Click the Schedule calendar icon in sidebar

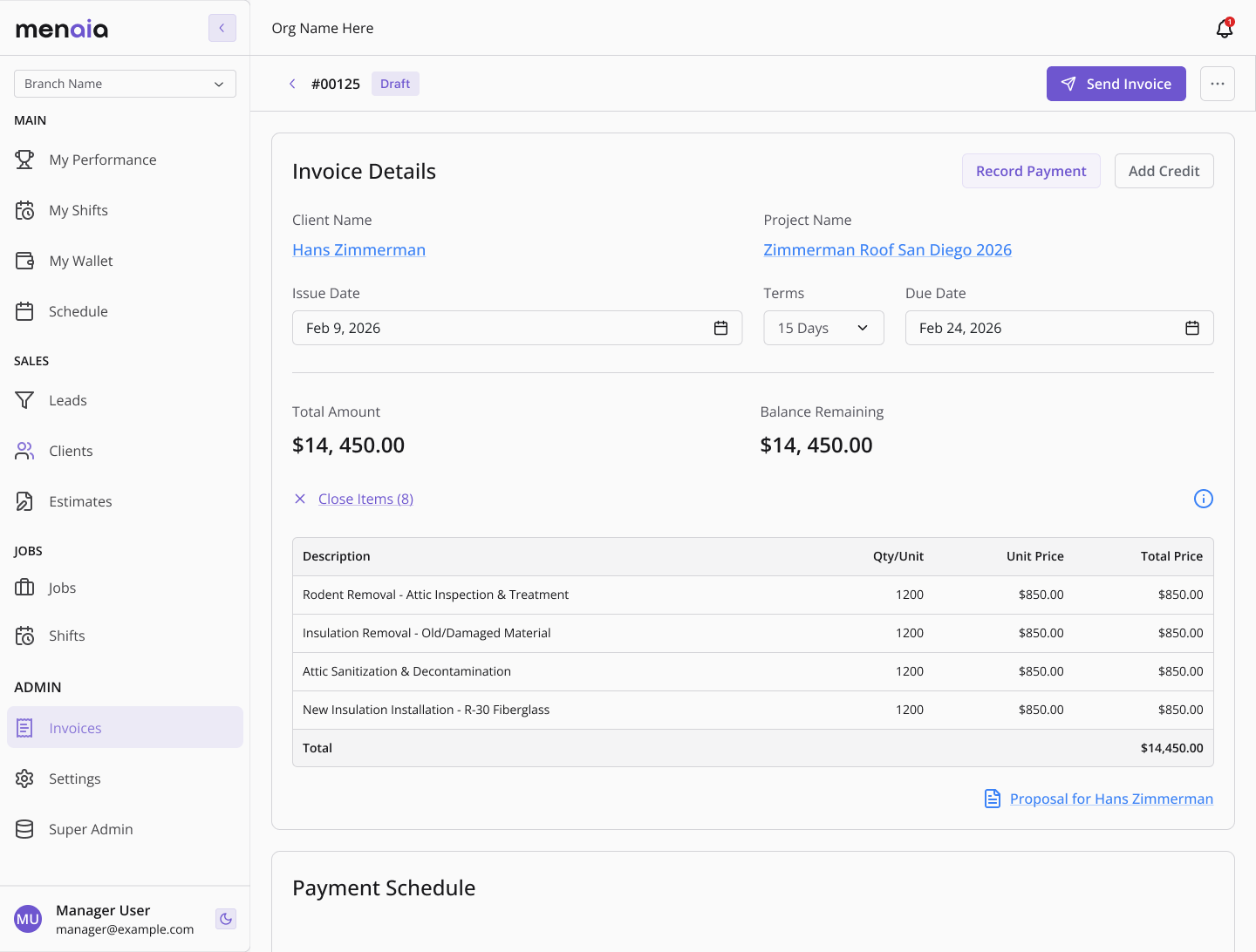click(24, 311)
